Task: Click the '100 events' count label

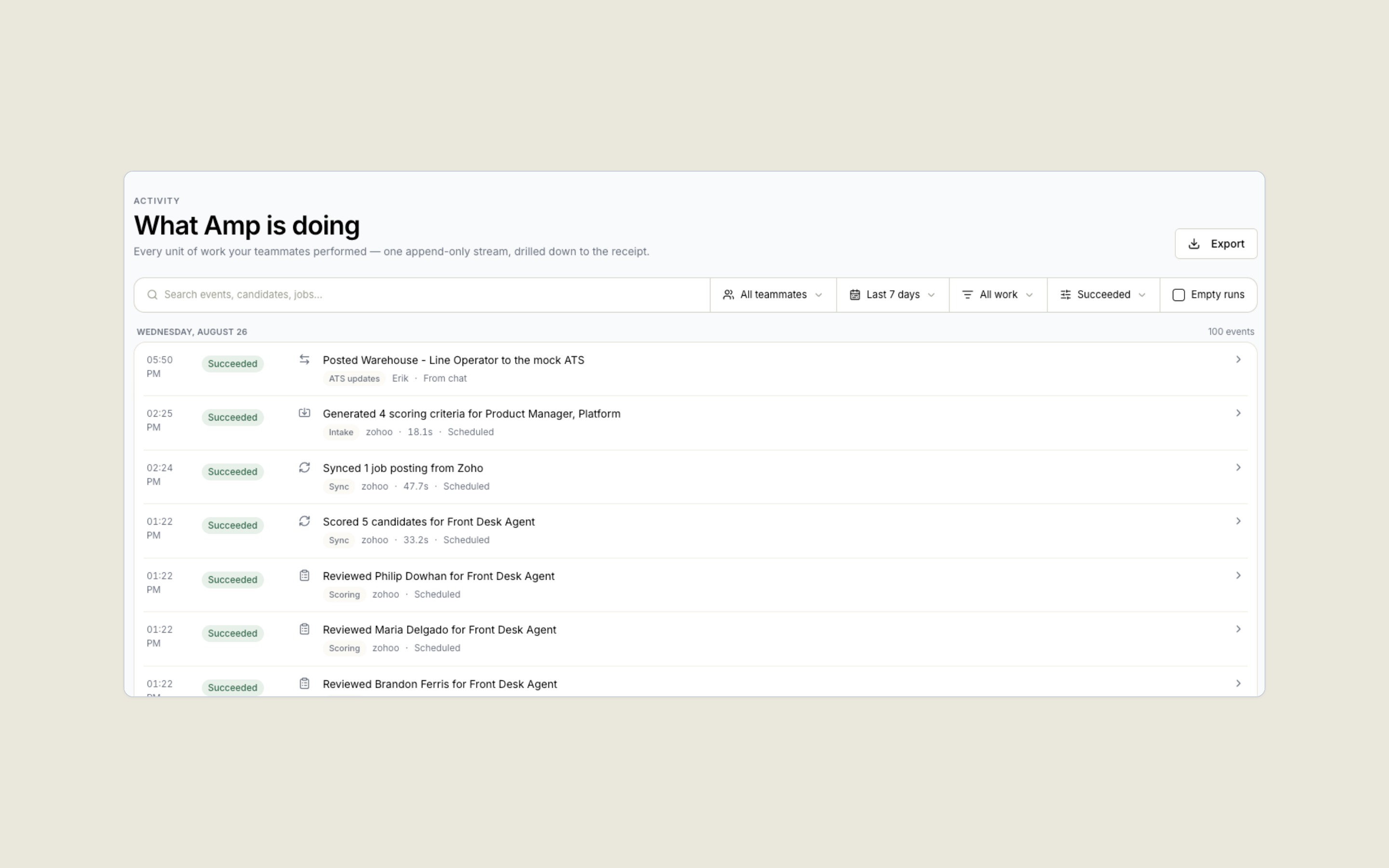Action: pos(1231,332)
